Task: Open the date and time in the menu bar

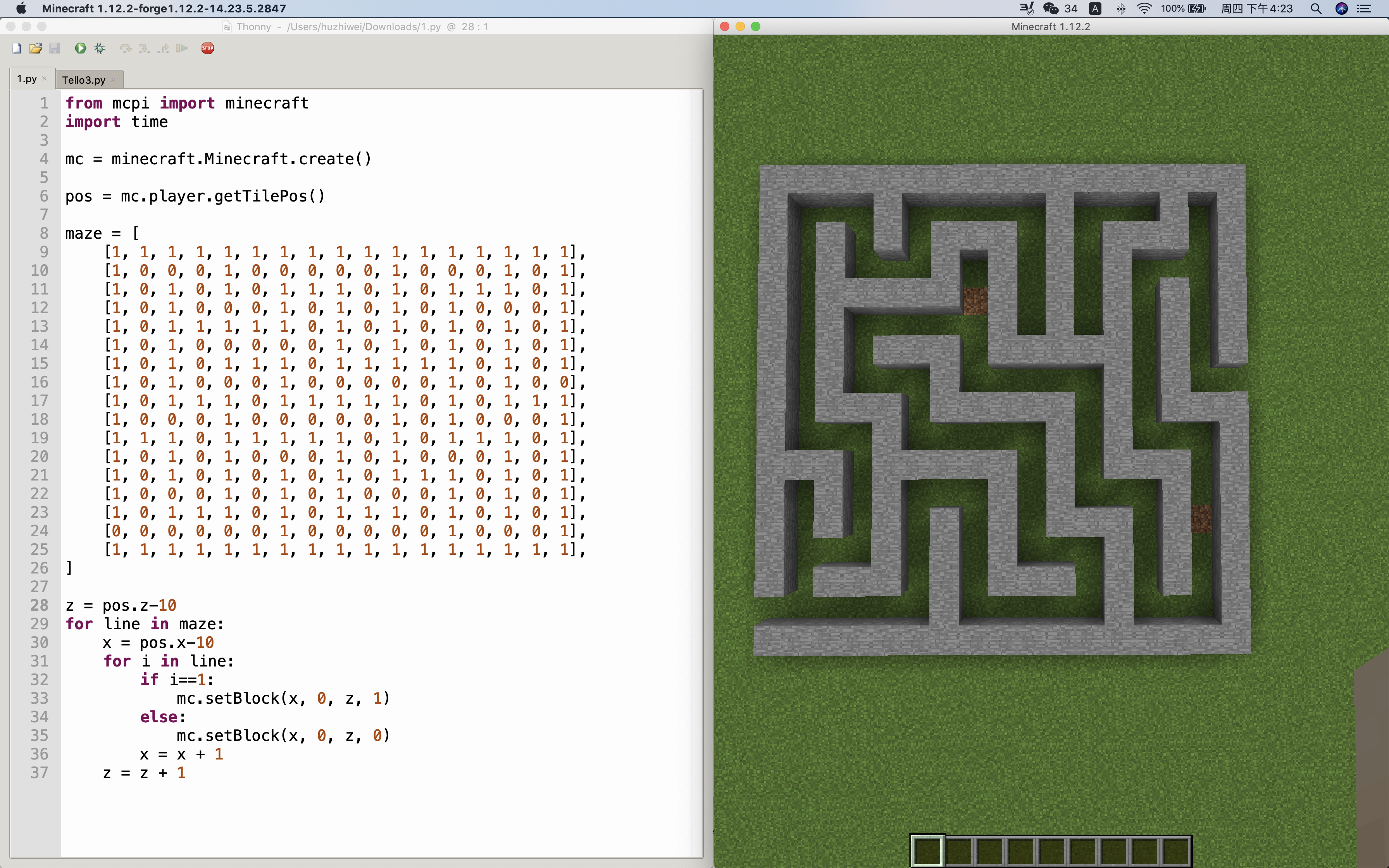Action: pos(1257,9)
